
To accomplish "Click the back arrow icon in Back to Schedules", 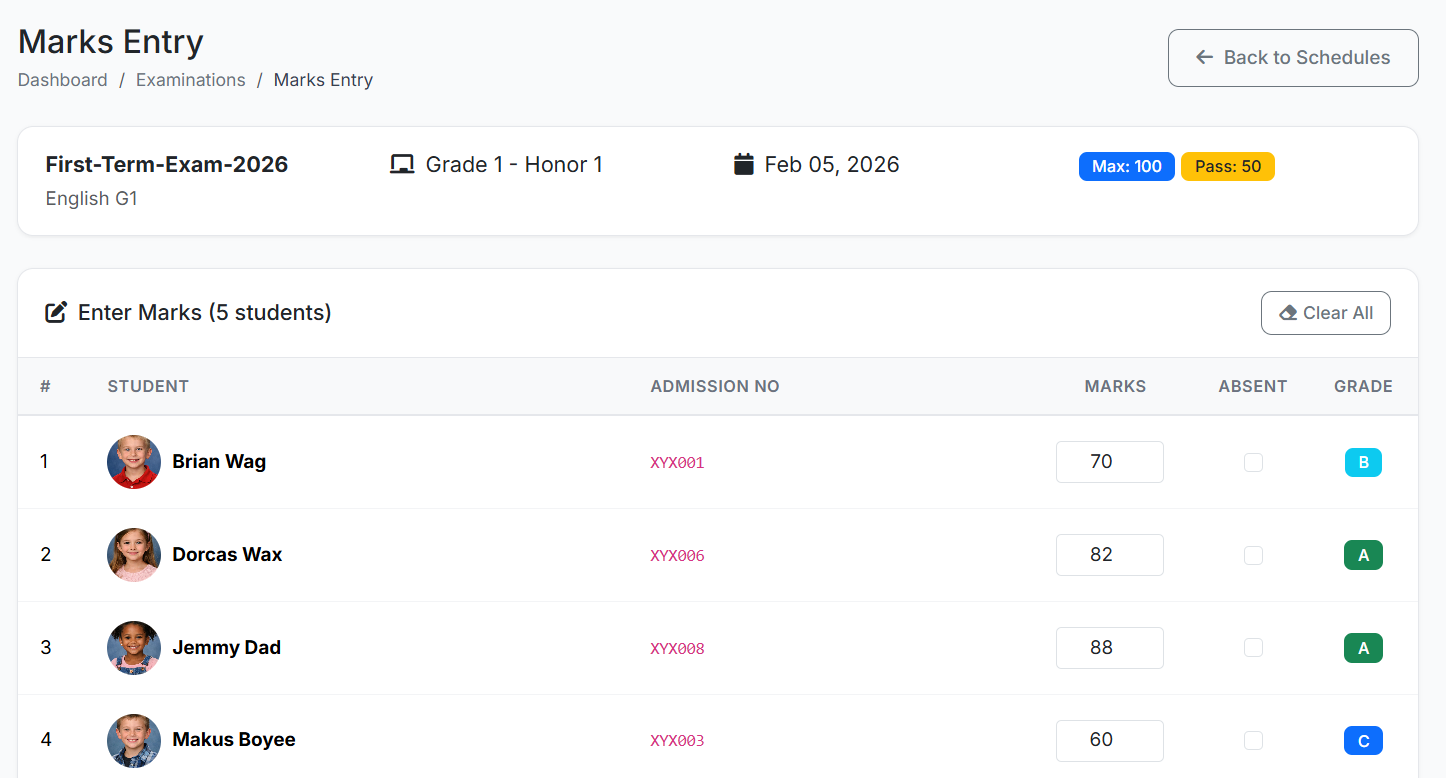I will [x=1205, y=58].
